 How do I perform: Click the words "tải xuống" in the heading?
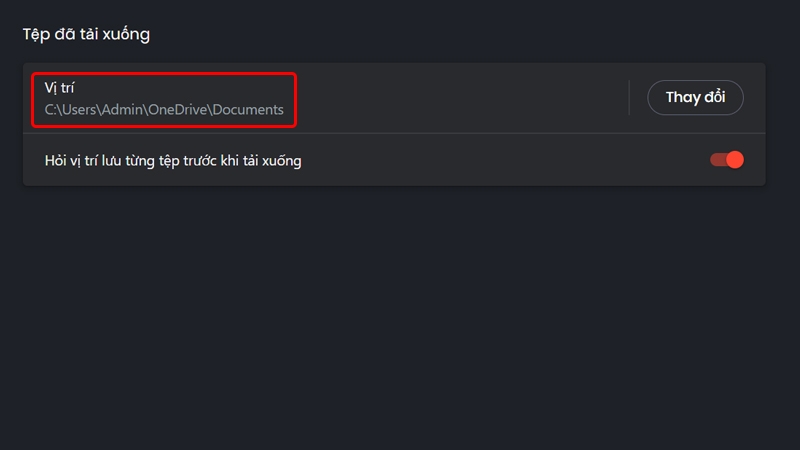(x=119, y=35)
